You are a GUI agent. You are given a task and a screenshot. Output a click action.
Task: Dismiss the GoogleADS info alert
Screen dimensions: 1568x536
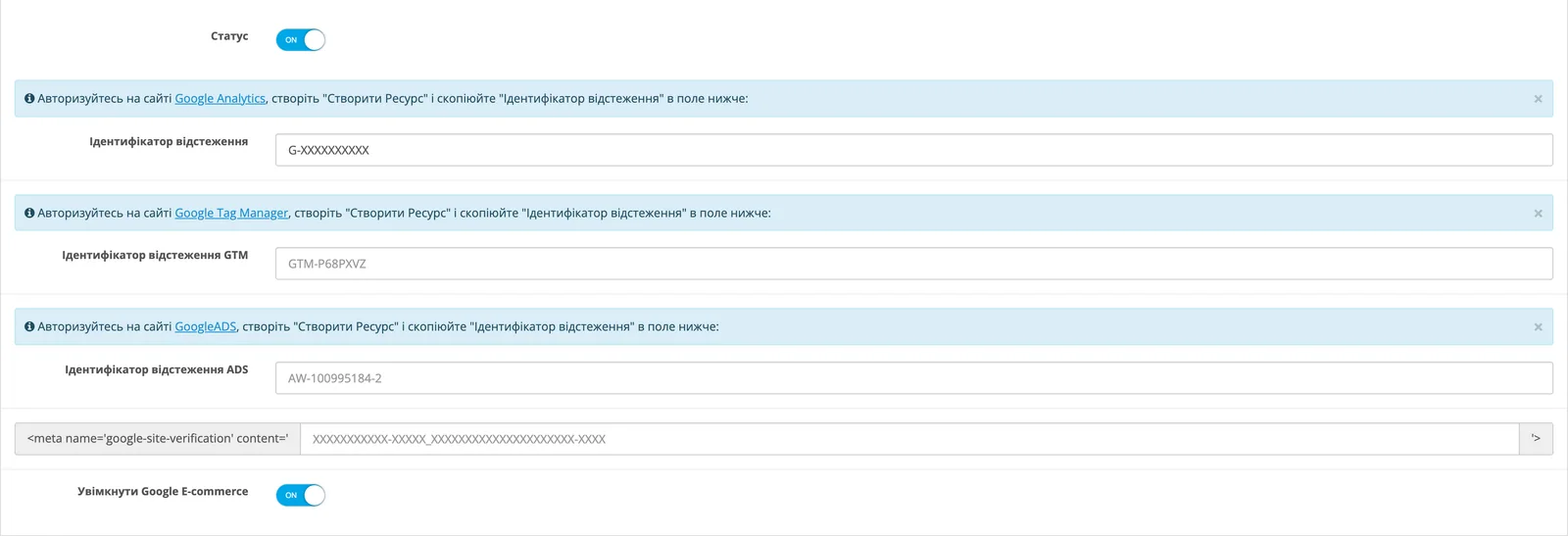tap(1538, 326)
